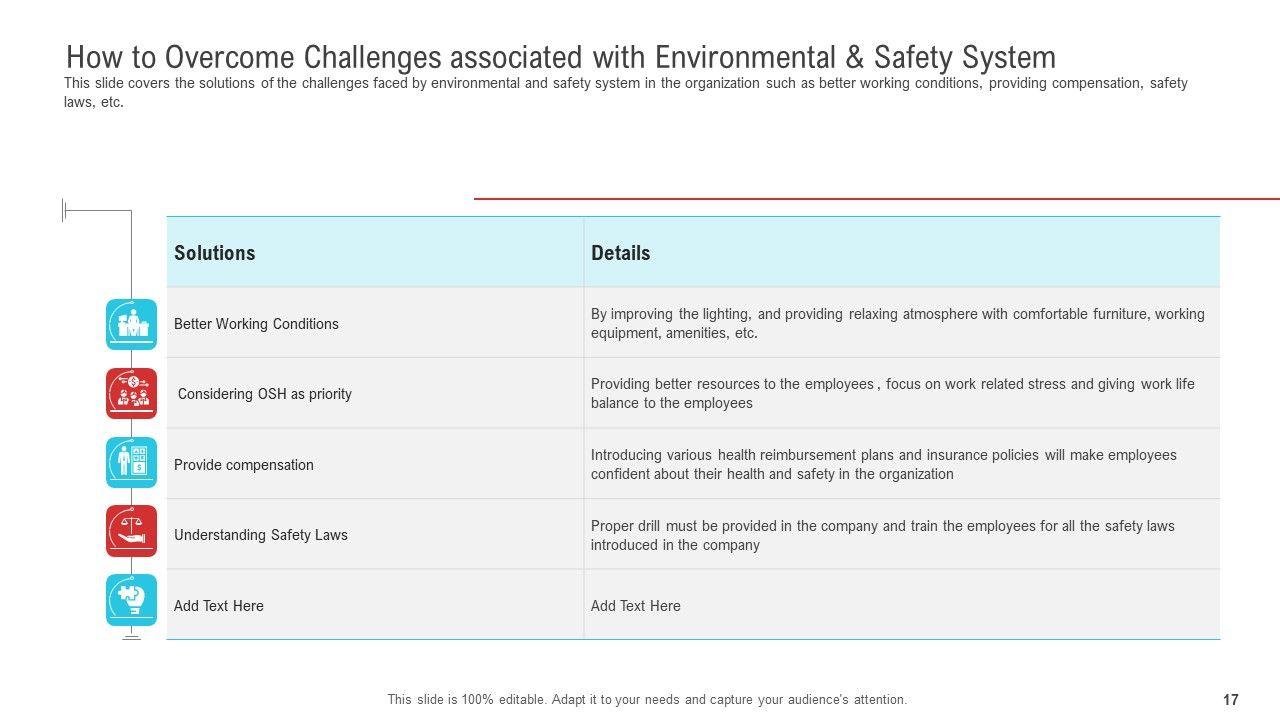1280x720 pixels.
Task: Select the proper drill details text
Action: pyautogui.click(x=882, y=535)
